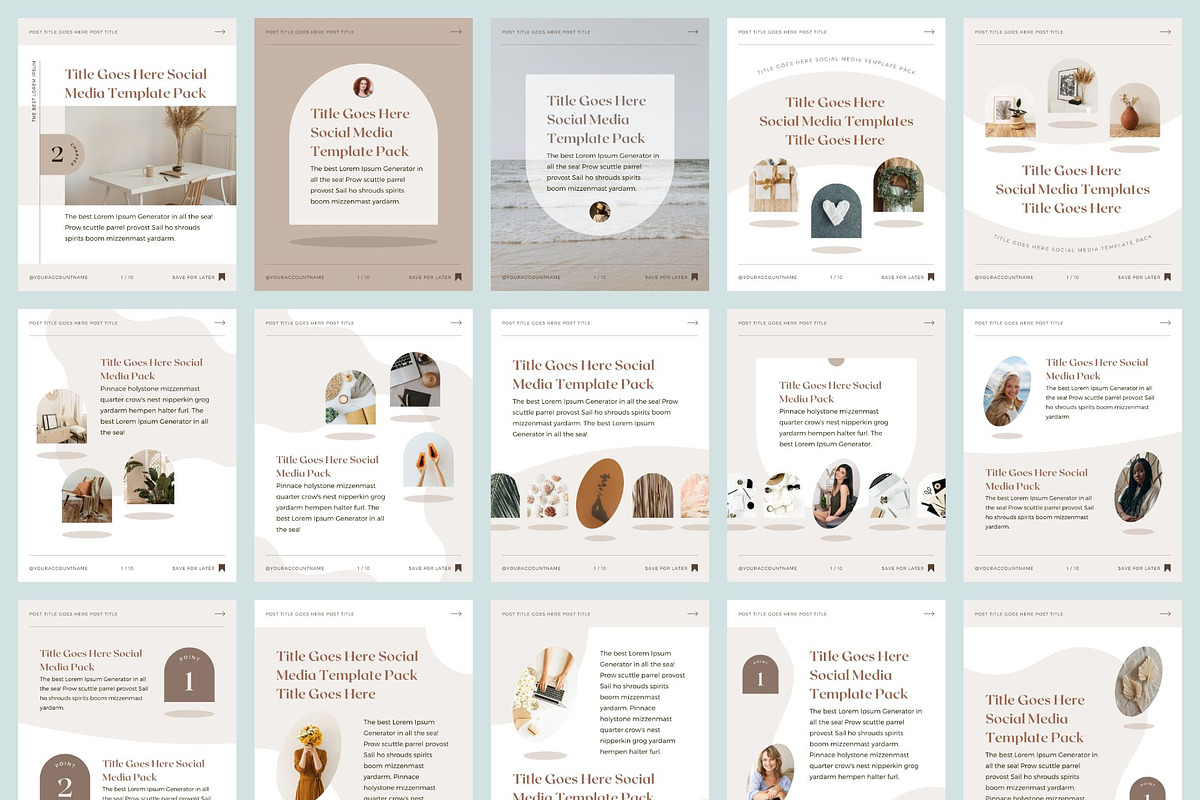Select the blonde woman oval portrait with blue background
The image size is (1200, 800).
(x=1007, y=391)
